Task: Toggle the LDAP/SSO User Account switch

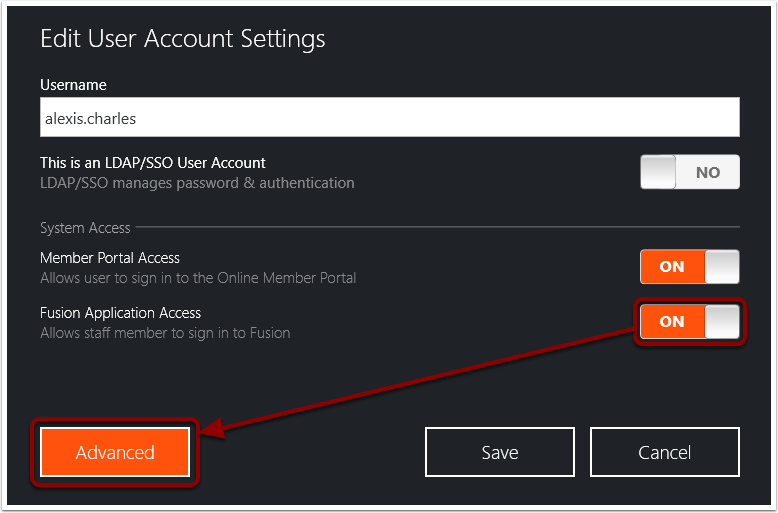Action: tap(690, 172)
